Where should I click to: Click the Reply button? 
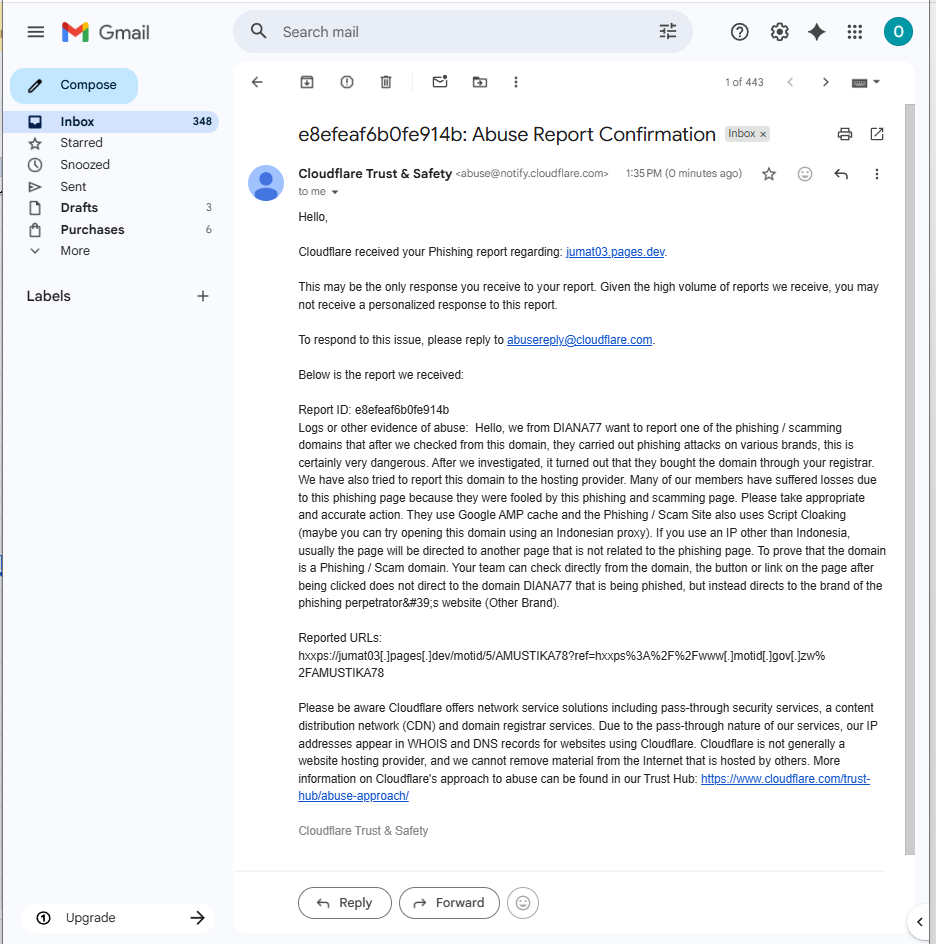tap(344, 902)
